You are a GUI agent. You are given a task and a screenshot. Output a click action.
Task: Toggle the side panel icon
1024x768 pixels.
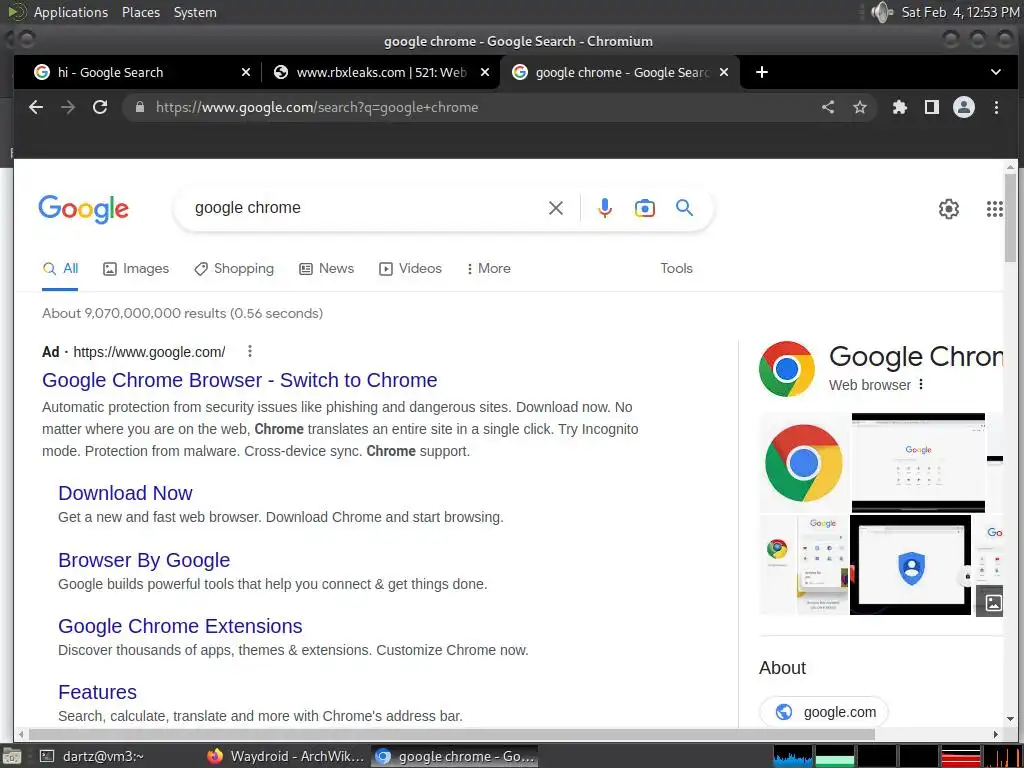[932, 107]
